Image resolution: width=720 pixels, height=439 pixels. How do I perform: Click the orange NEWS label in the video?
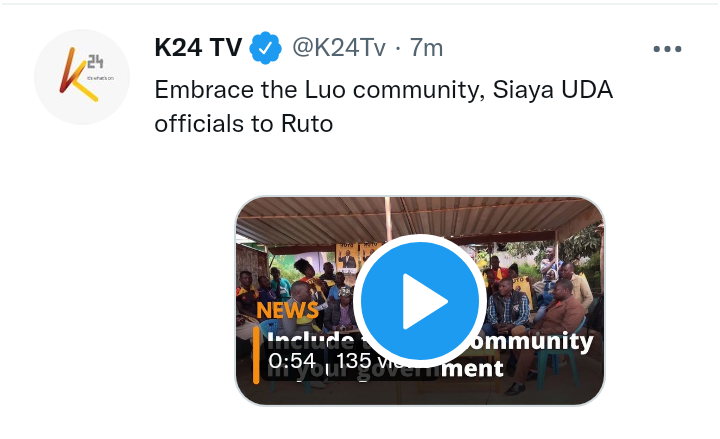click(287, 310)
